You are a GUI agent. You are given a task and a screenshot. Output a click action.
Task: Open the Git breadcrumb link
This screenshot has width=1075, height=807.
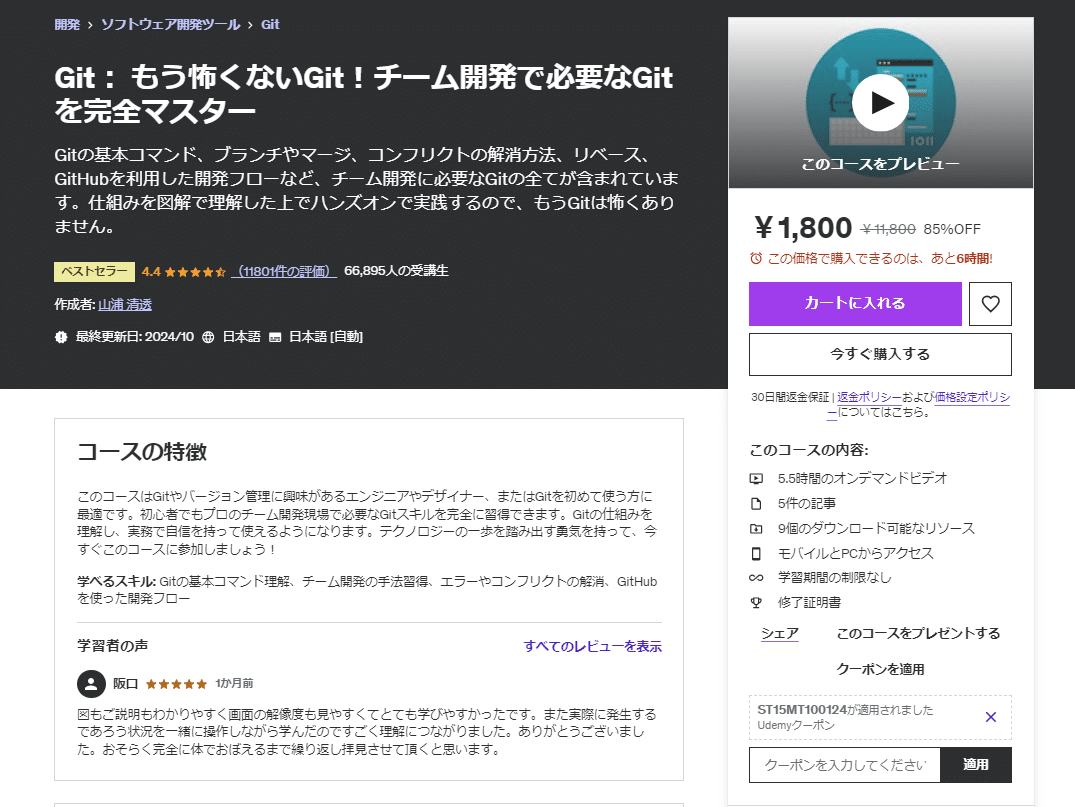270,25
